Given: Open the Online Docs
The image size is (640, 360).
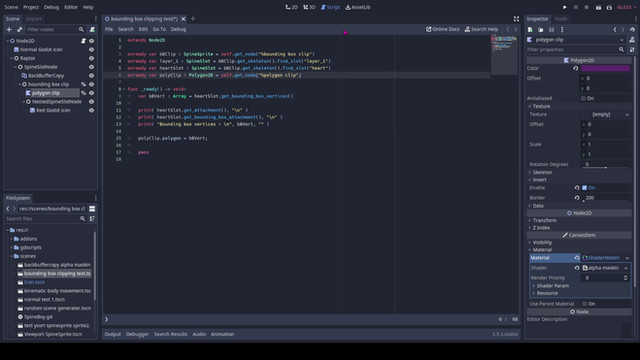Looking at the screenshot, I should click(x=442, y=29).
